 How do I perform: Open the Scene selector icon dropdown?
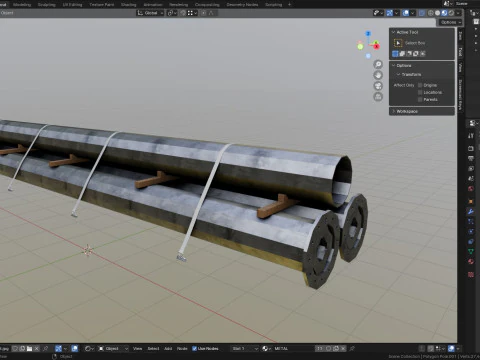447,4
